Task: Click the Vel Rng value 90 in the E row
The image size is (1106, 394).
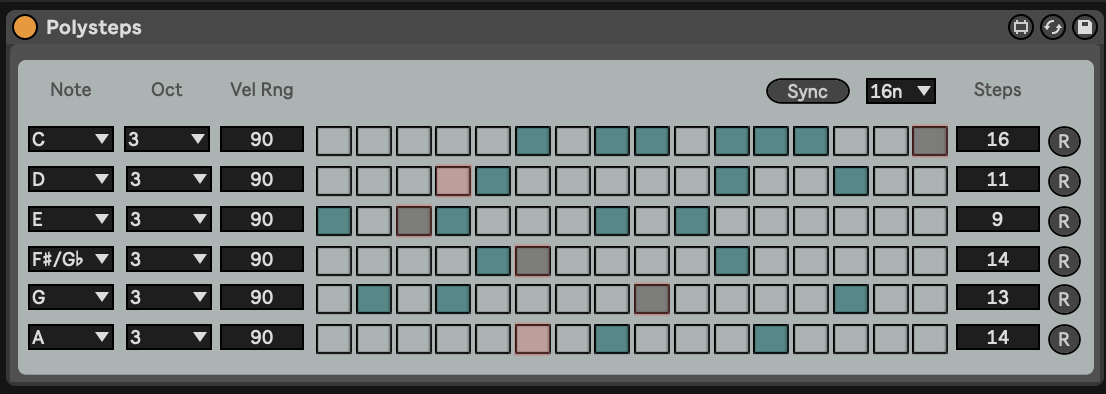Action: click(262, 219)
